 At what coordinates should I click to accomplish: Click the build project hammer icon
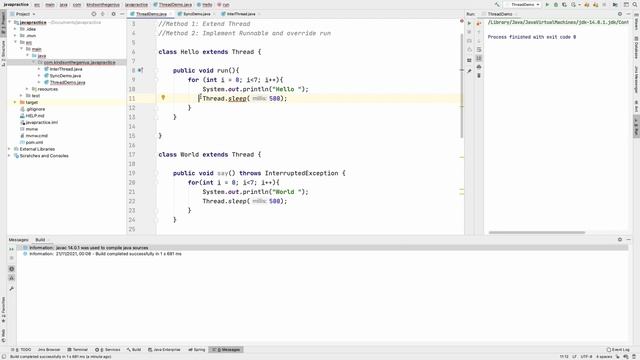pyautogui.click(x=497, y=4)
